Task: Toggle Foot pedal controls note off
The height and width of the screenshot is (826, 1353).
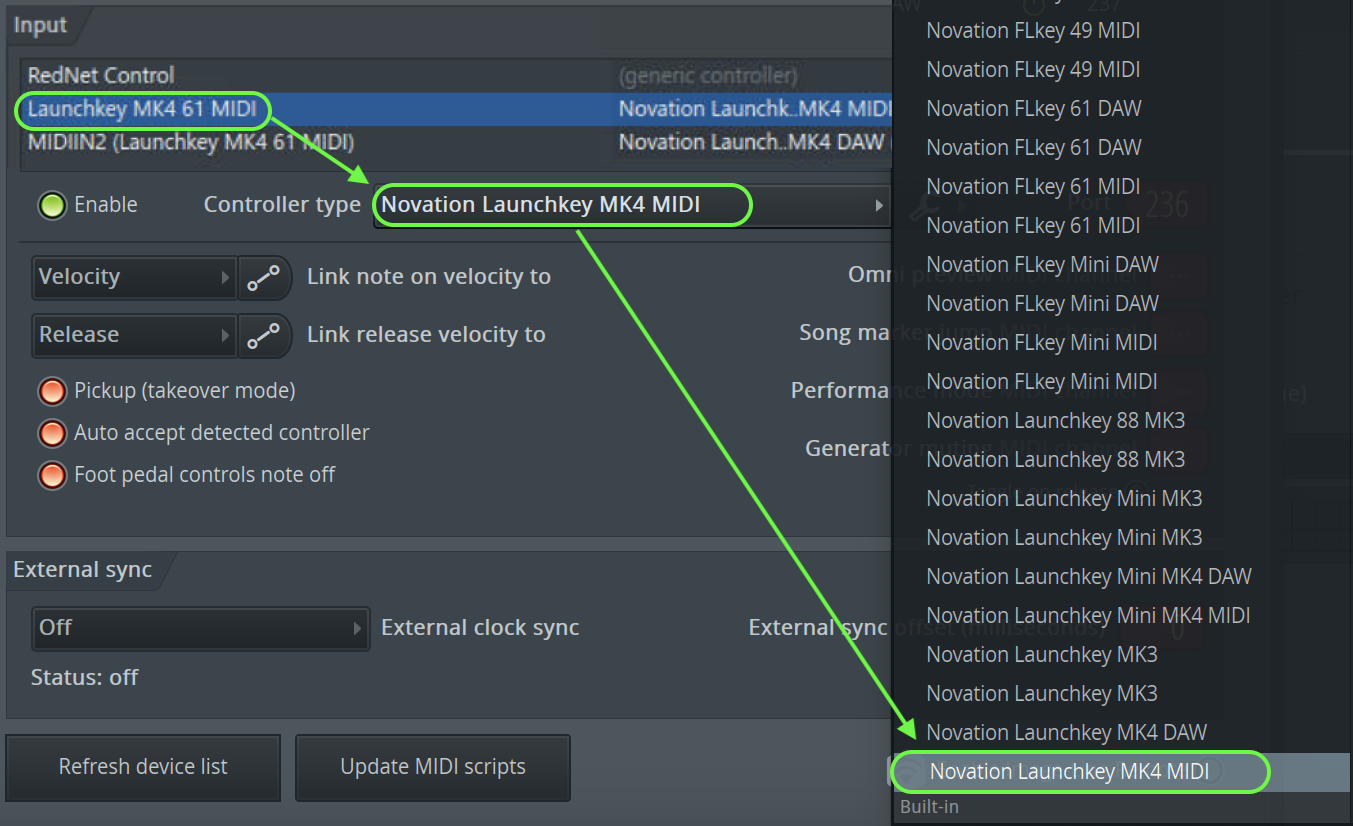Action: coord(52,475)
